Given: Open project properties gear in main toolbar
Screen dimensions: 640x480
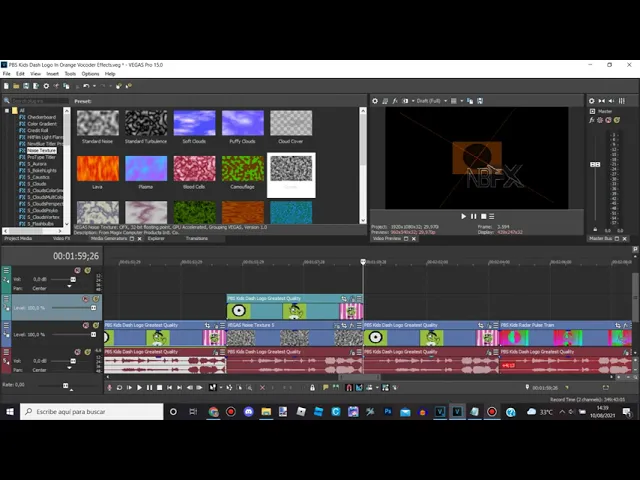Looking at the screenshot, I should [x=46, y=86].
